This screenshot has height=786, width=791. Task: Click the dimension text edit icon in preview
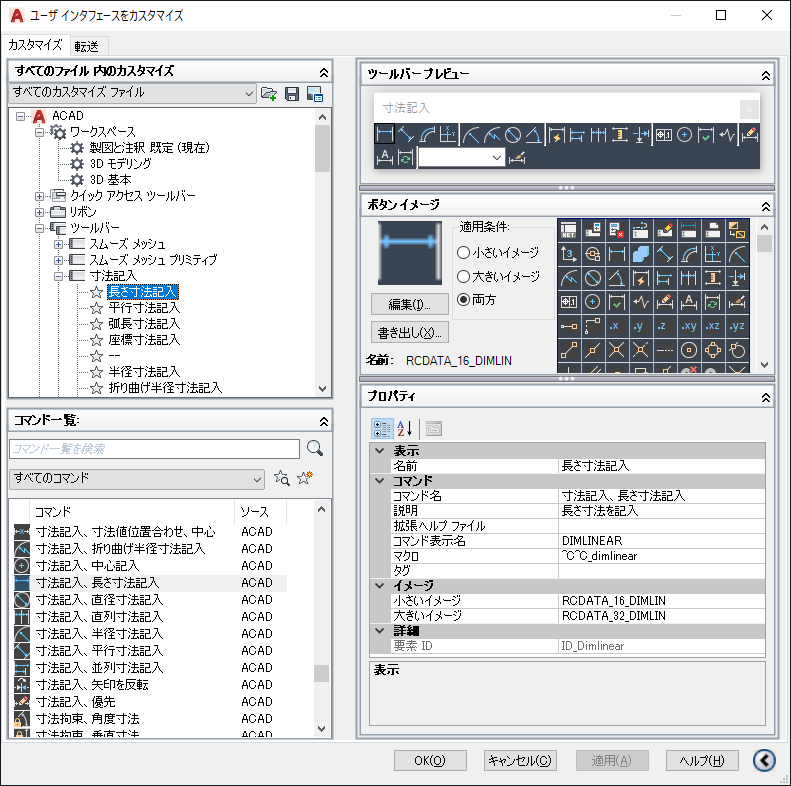click(x=385, y=158)
